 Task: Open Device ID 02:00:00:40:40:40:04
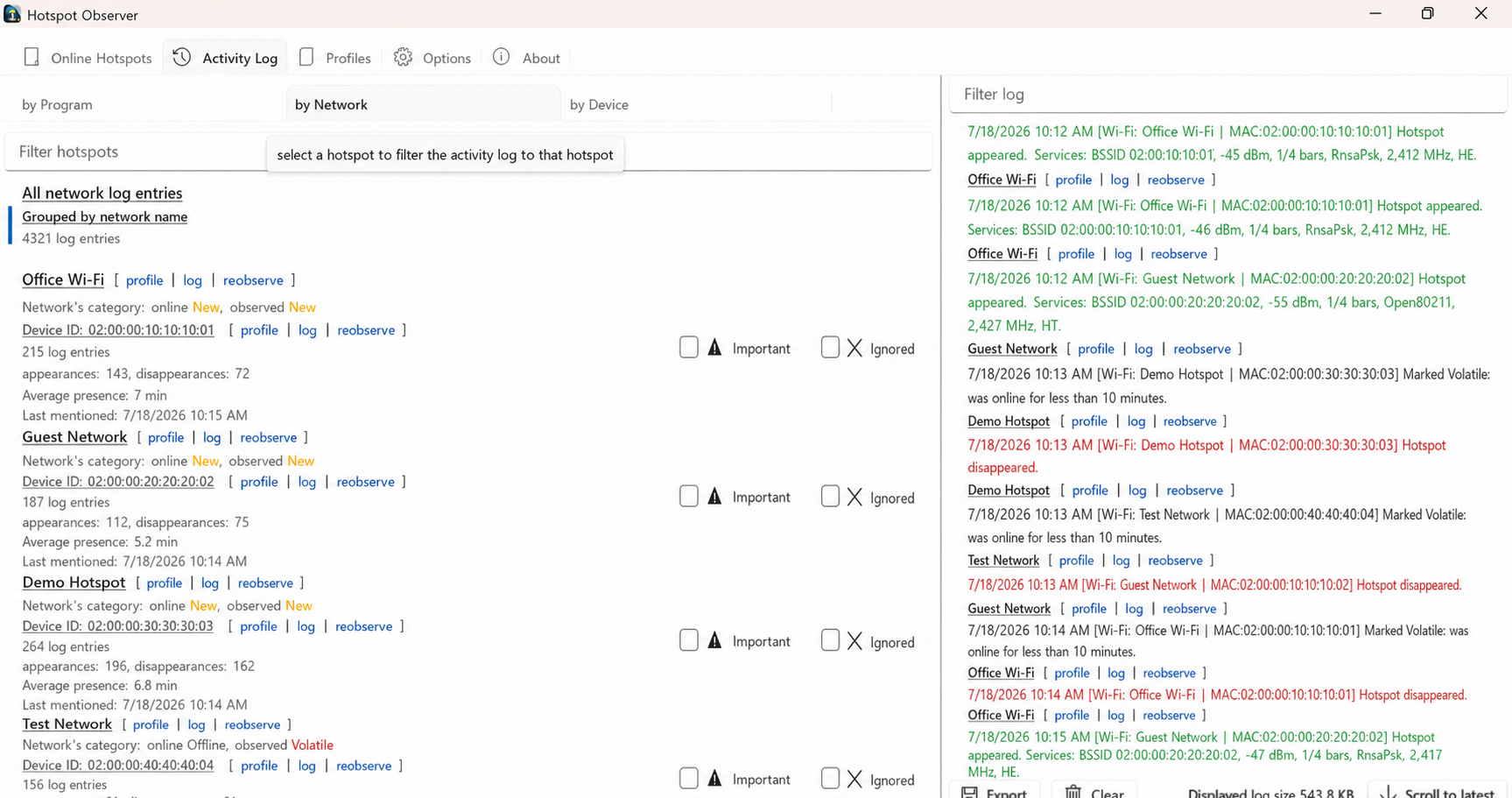coord(118,766)
